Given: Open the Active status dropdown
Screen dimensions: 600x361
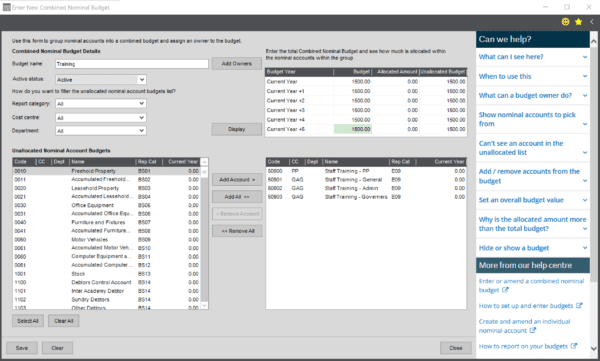Looking at the screenshot, I should tap(101, 80).
